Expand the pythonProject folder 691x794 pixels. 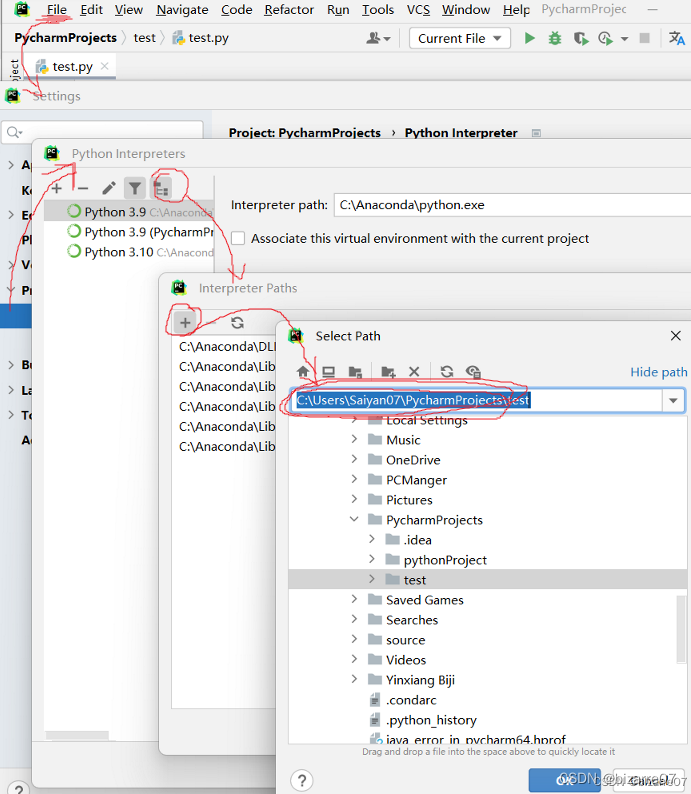click(x=372, y=559)
